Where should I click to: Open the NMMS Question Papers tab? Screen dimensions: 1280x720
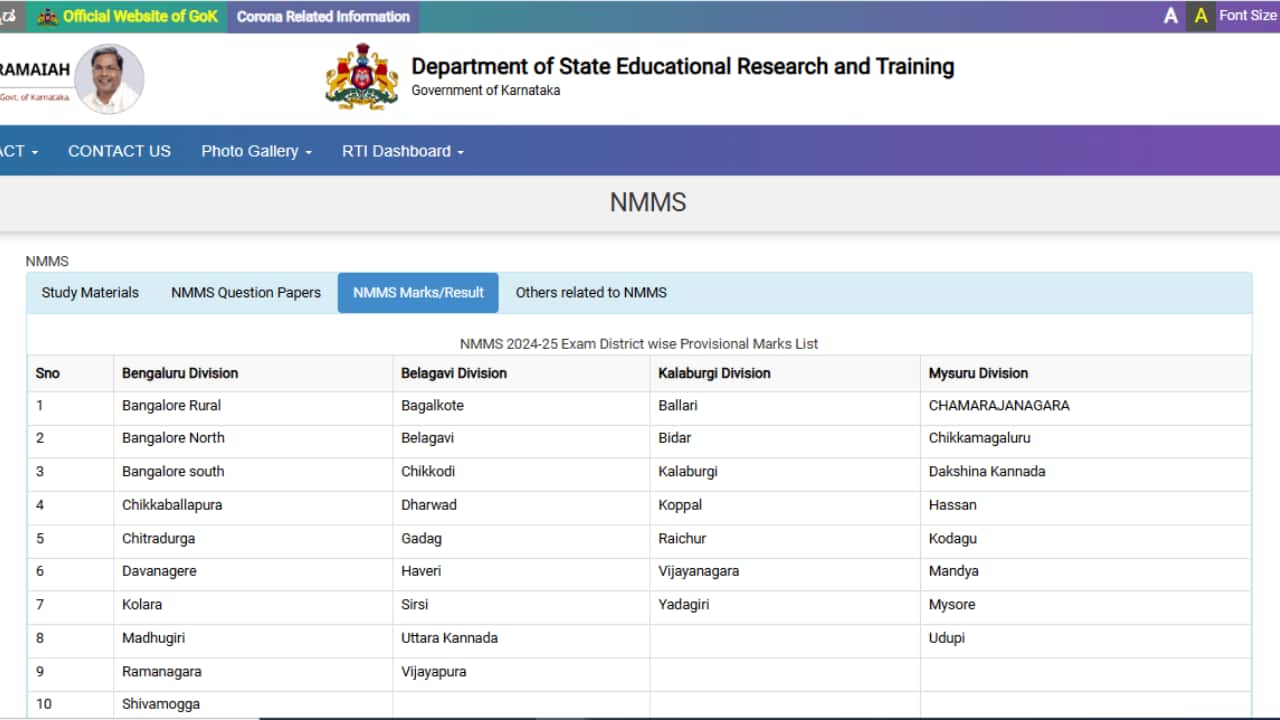pos(246,292)
